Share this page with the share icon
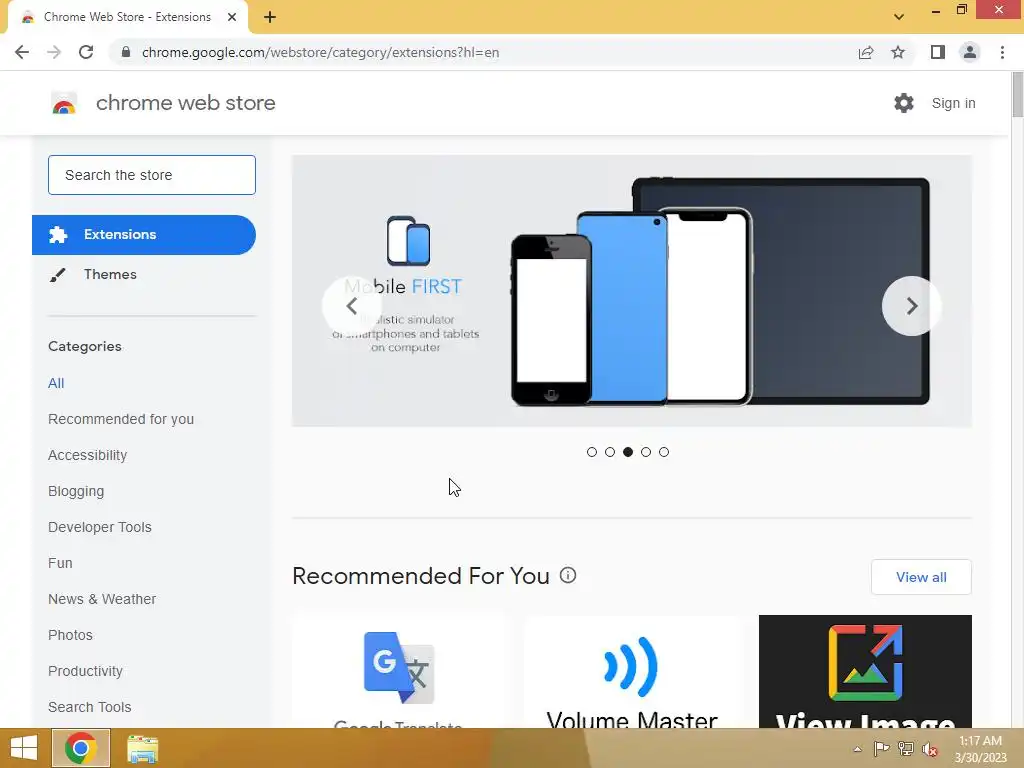This screenshot has height=768, width=1024. point(866,52)
